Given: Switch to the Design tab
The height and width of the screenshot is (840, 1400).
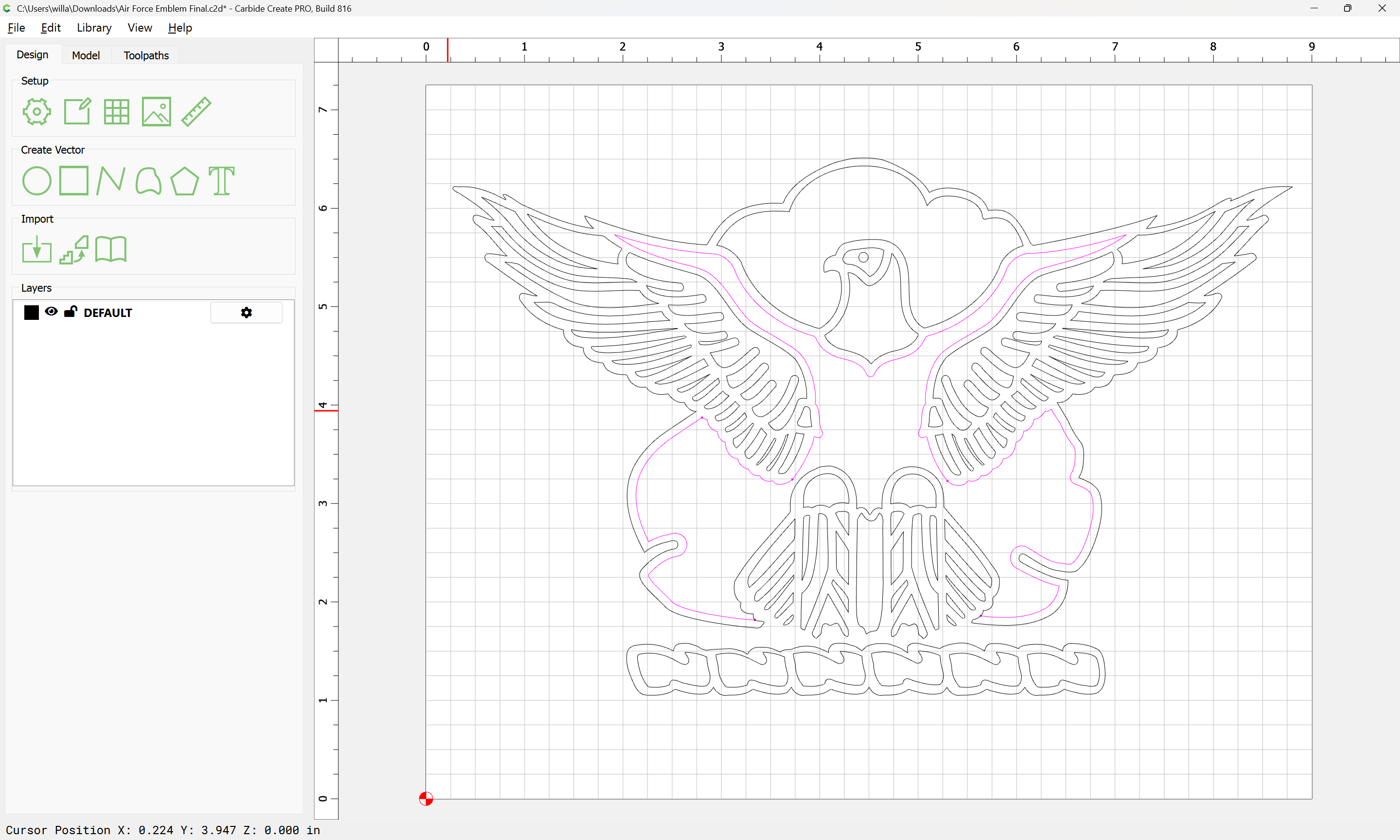Looking at the screenshot, I should [x=32, y=55].
